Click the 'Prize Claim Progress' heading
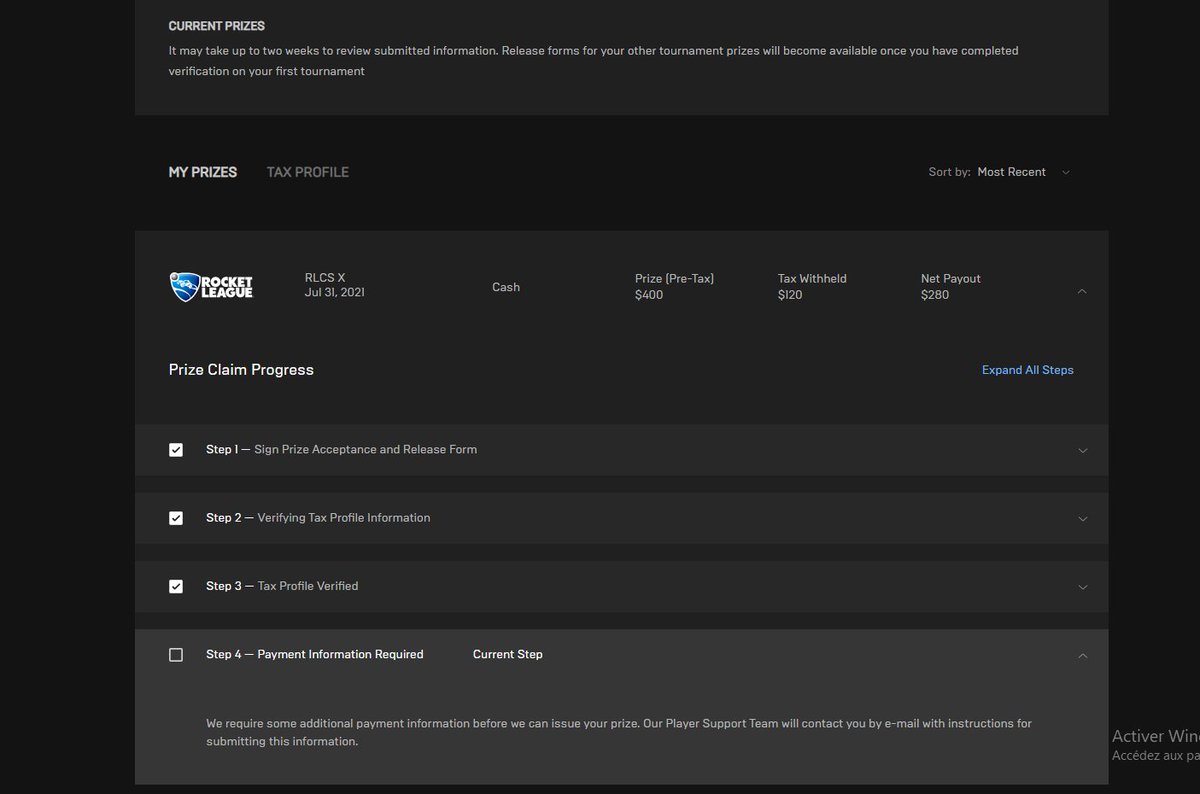The height and width of the screenshot is (794, 1200). (241, 370)
